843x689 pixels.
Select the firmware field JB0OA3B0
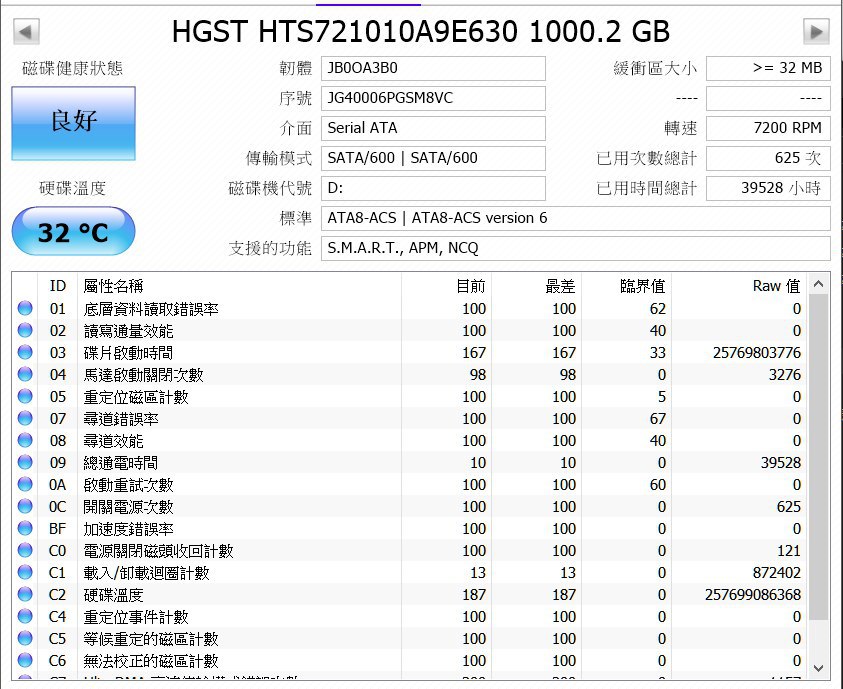[433, 68]
